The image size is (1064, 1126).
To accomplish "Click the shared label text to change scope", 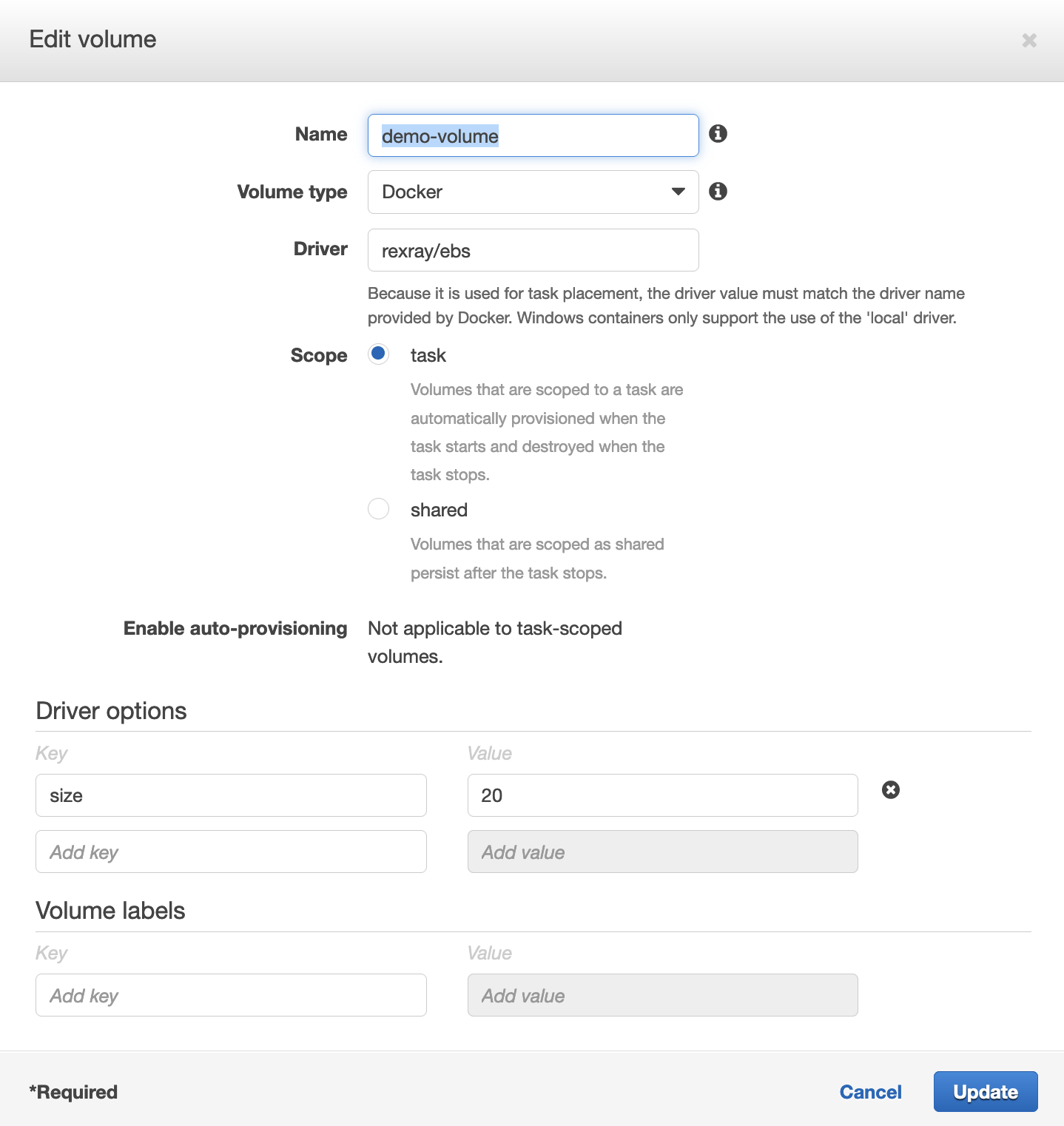I will 439,510.
